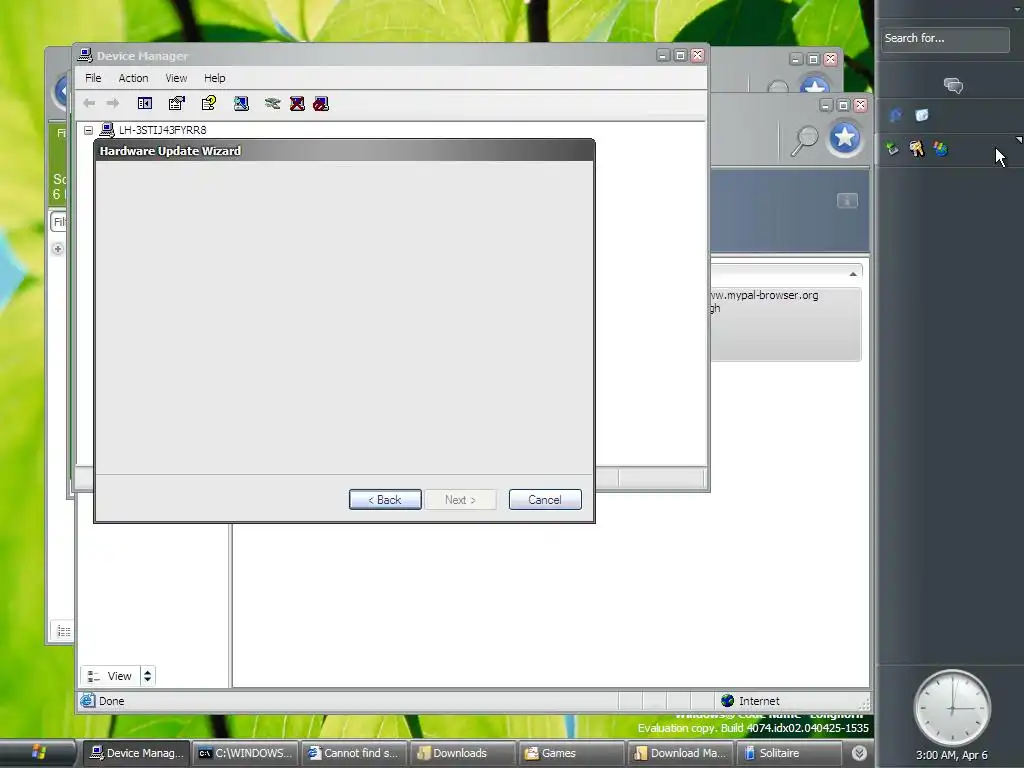Expand the sidebar tray overflow triangle
The width and height of the screenshot is (1024, 768).
click(1019, 140)
